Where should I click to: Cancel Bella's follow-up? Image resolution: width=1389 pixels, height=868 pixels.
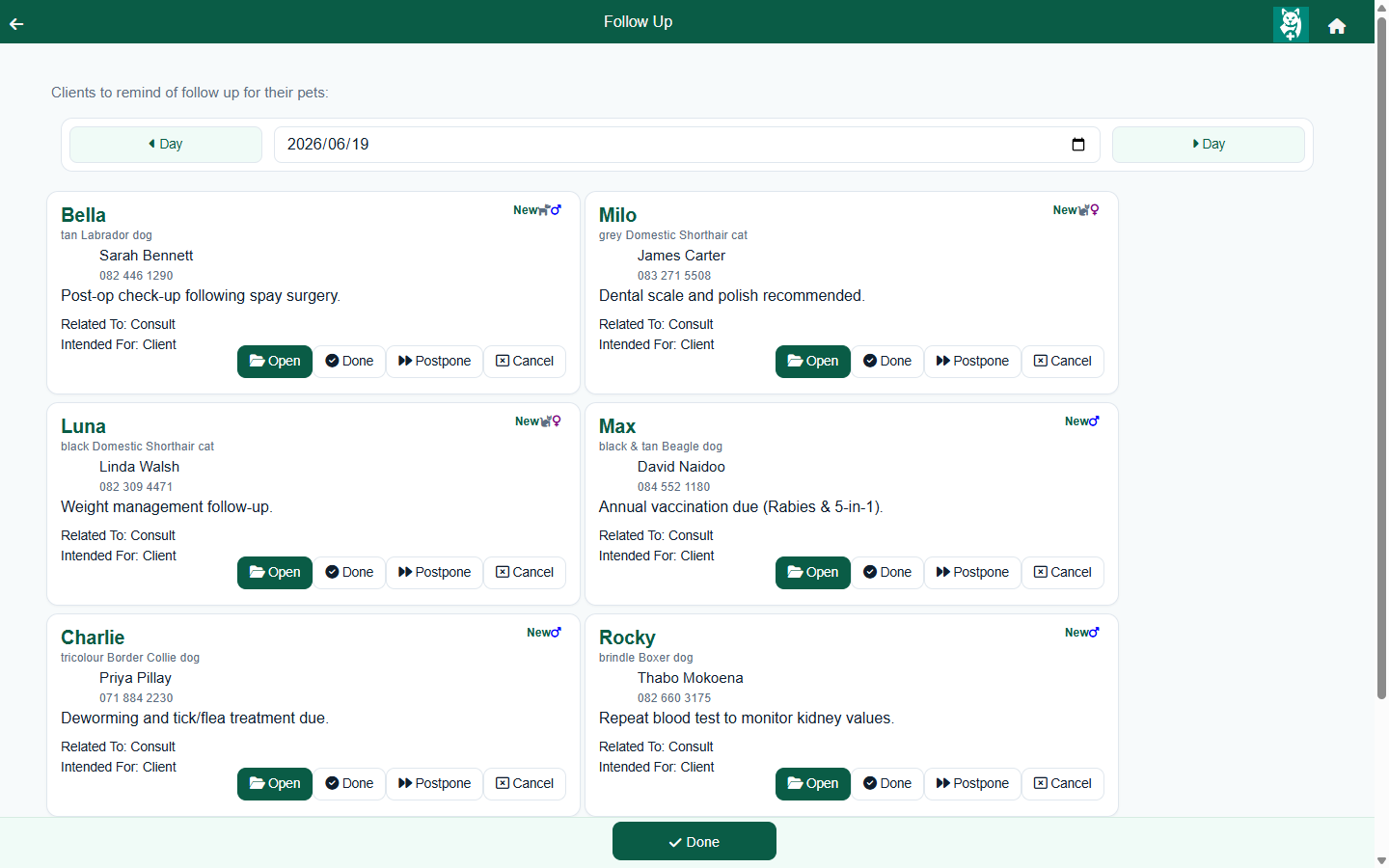click(x=525, y=362)
